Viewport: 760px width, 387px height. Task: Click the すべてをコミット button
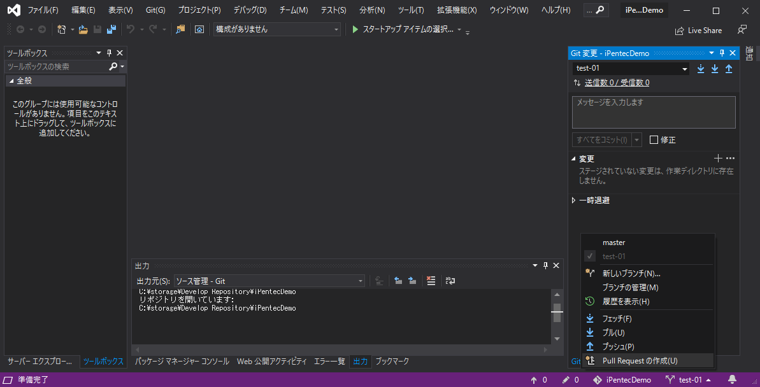click(x=602, y=140)
